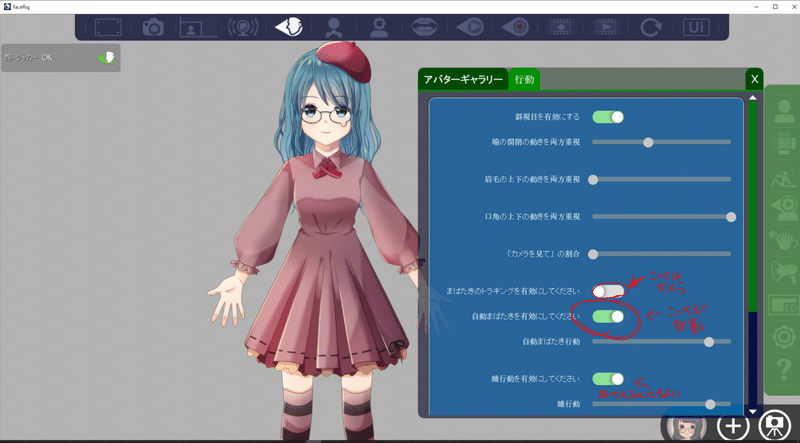Click the 自動まばたき行動 slider handle
Viewport: 800px width, 443px height.
coord(709,342)
